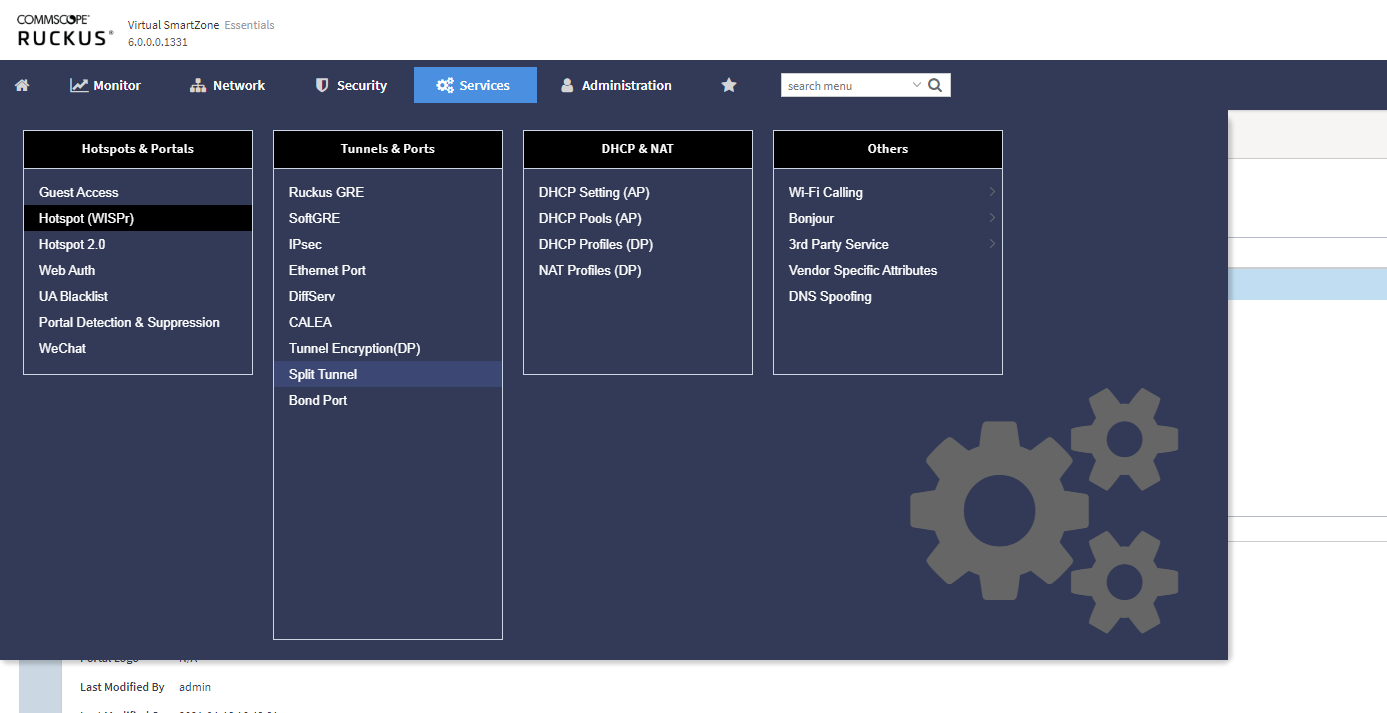Viewport: 1387px width, 713px height.
Task: Type in the search menu field
Action: click(845, 85)
